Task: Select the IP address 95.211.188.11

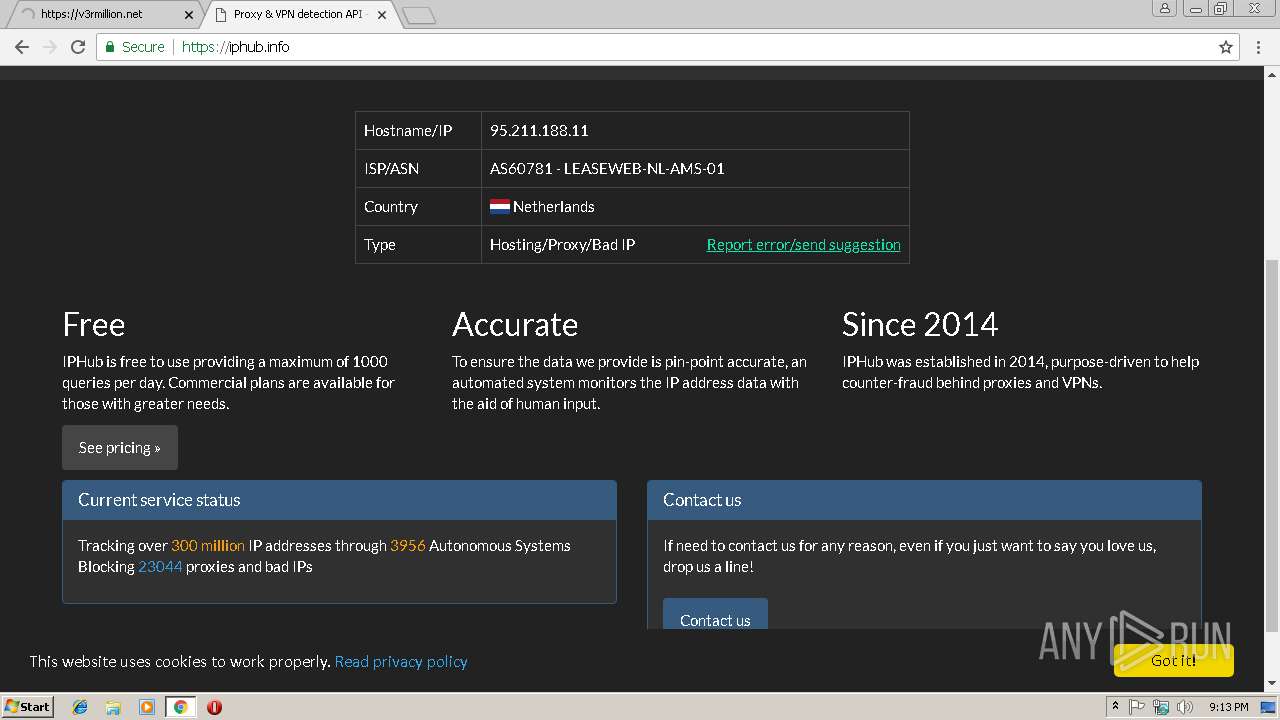Action: (539, 131)
